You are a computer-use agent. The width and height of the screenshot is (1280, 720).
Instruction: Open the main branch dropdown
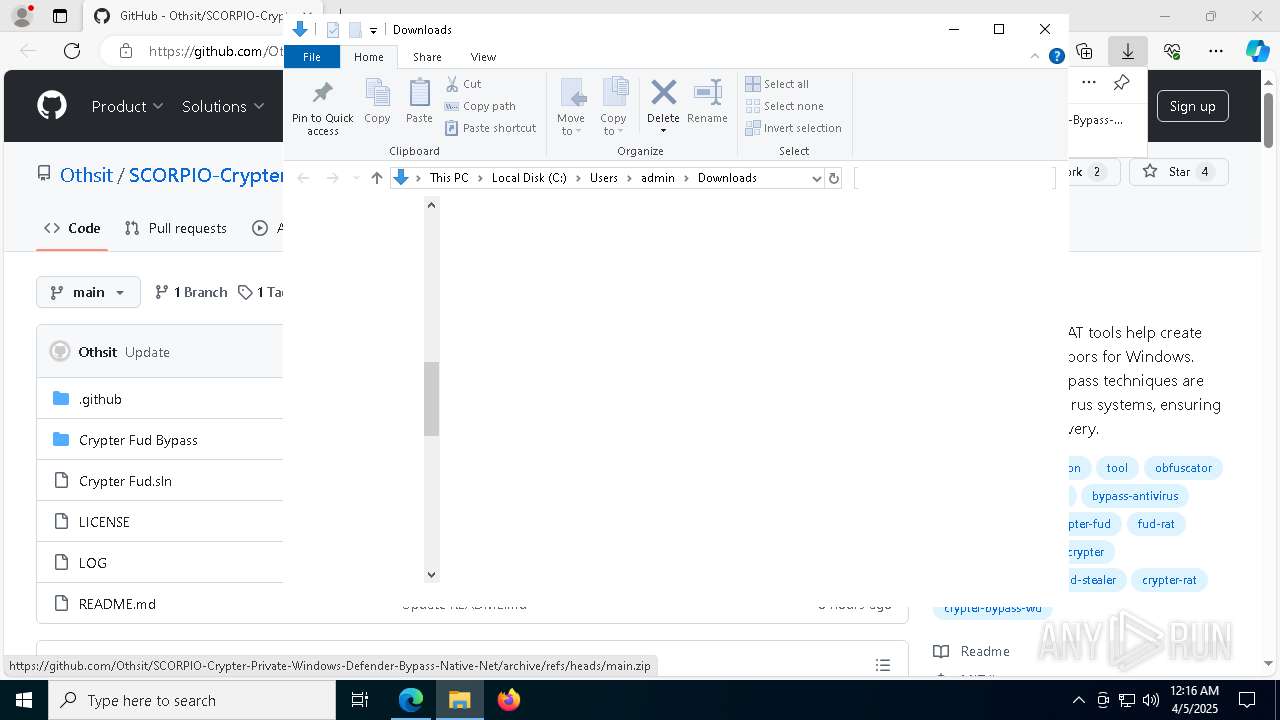click(x=88, y=292)
